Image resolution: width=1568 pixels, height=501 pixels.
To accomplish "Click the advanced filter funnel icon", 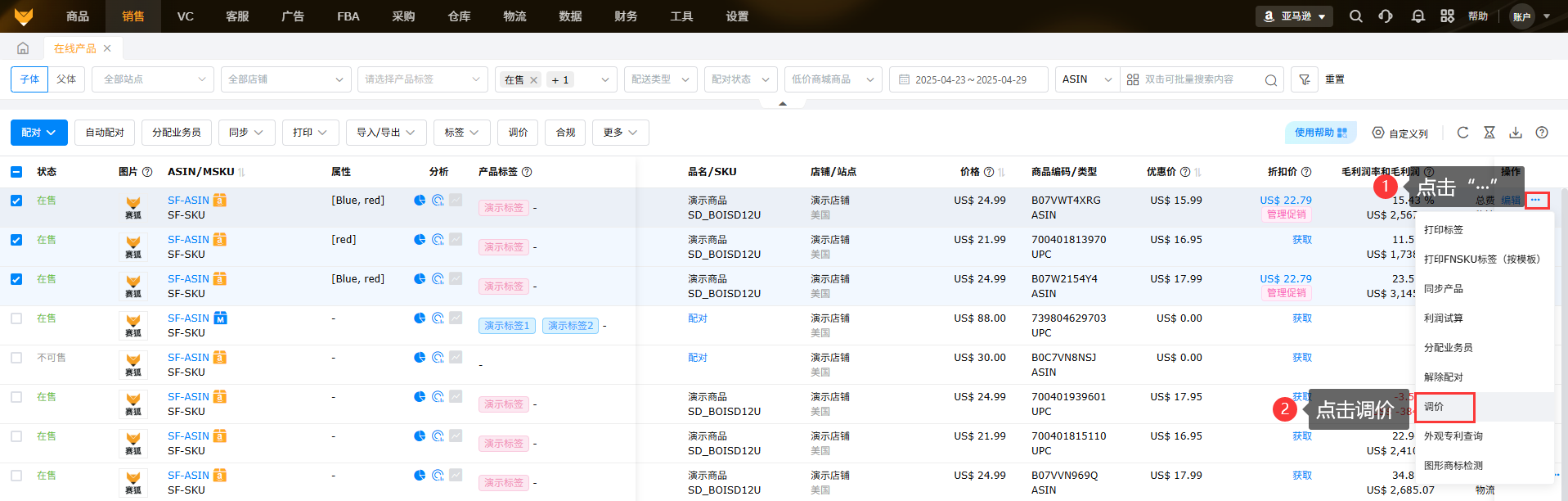I will [x=1305, y=79].
